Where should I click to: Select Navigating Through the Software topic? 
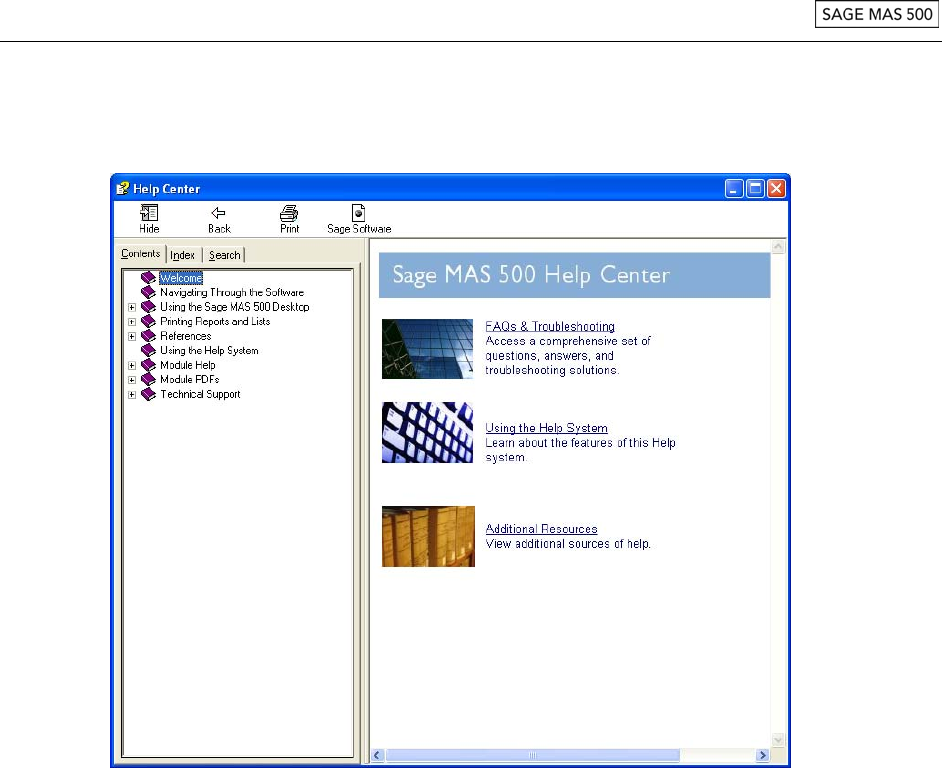tap(232, 292)
